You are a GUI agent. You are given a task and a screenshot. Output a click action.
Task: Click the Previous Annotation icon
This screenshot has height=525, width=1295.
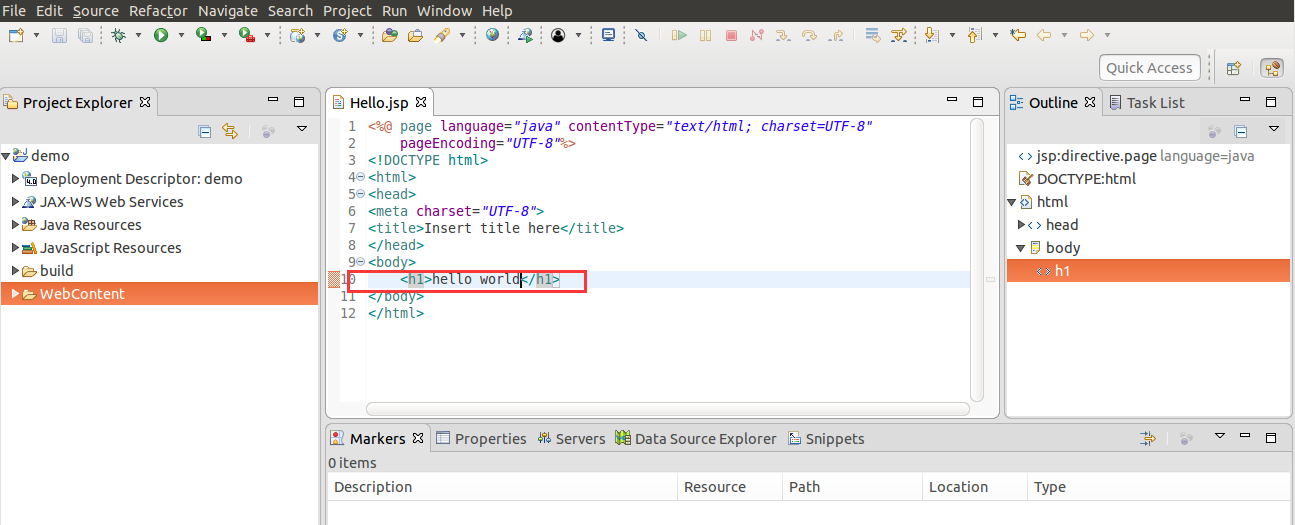coord(975,35)
